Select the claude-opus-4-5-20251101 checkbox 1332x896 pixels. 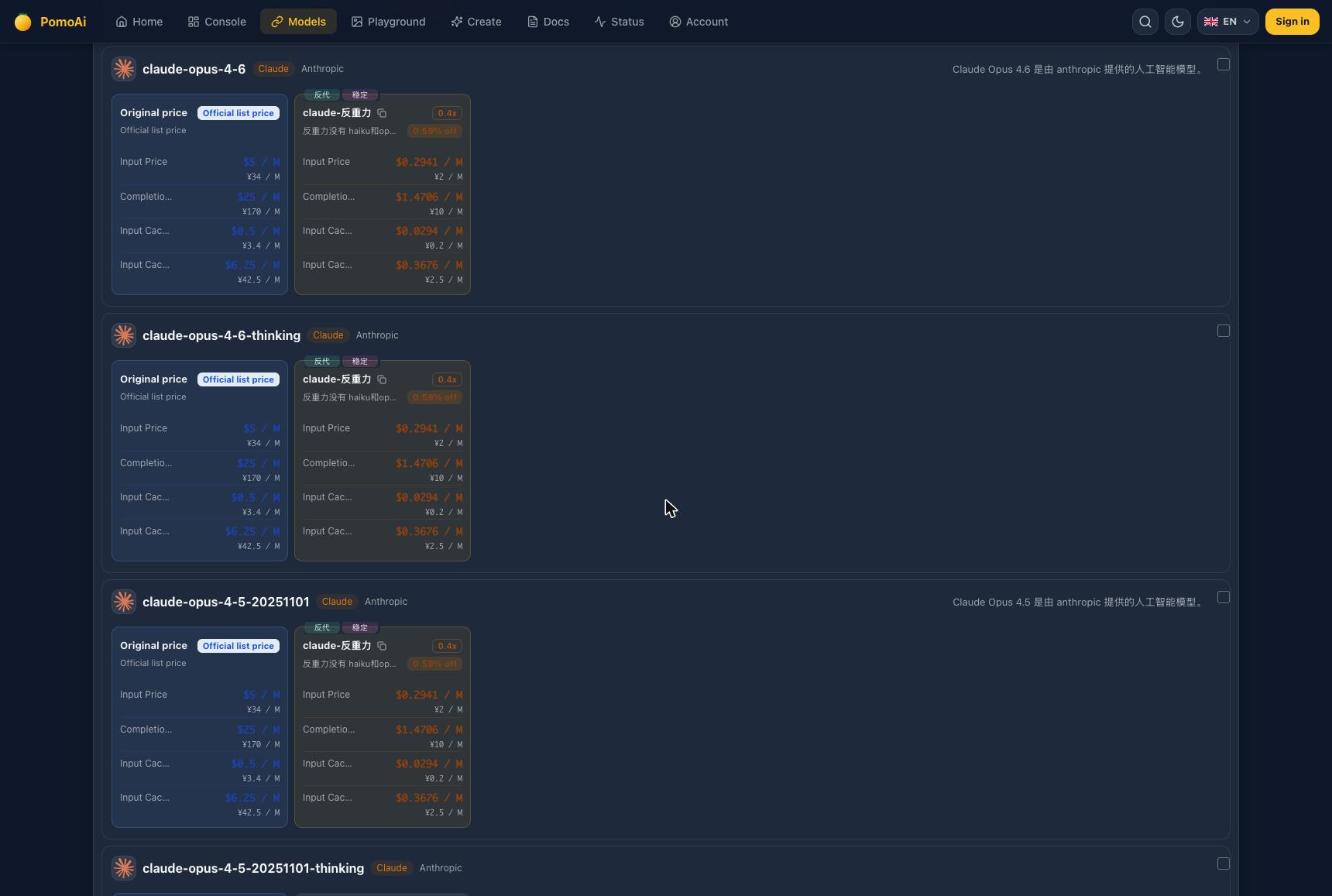(1223, 597)
